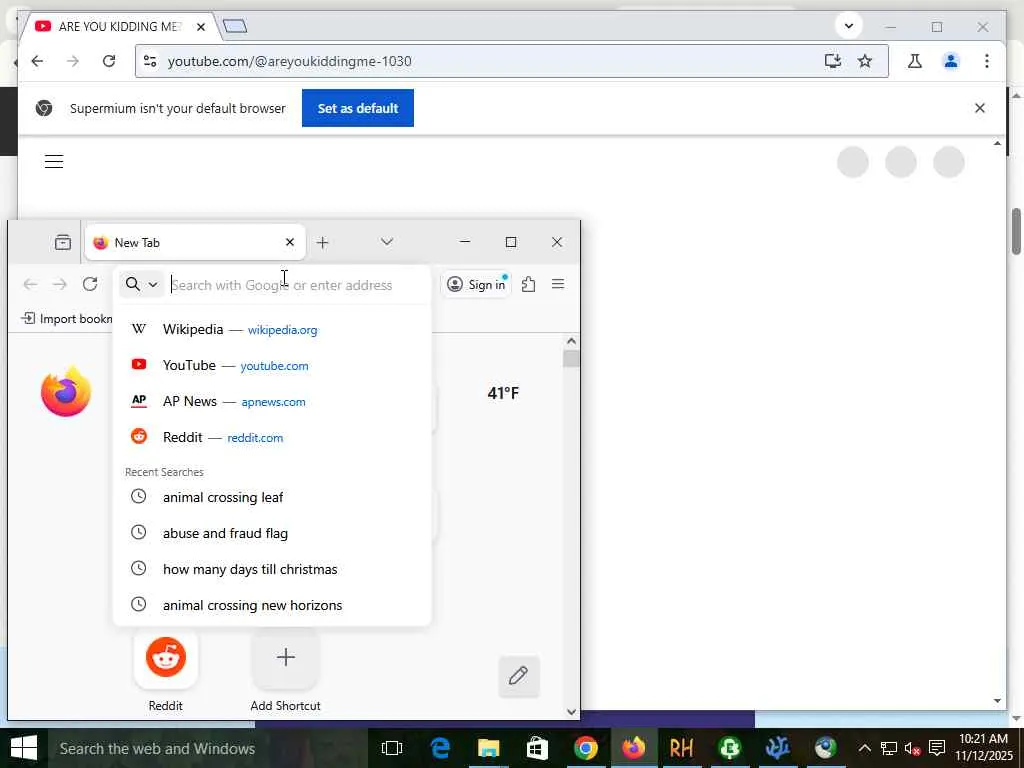Choose the YouTube suggestion
This screenshot has width=1024, height=768.
(x=272, y=365)
